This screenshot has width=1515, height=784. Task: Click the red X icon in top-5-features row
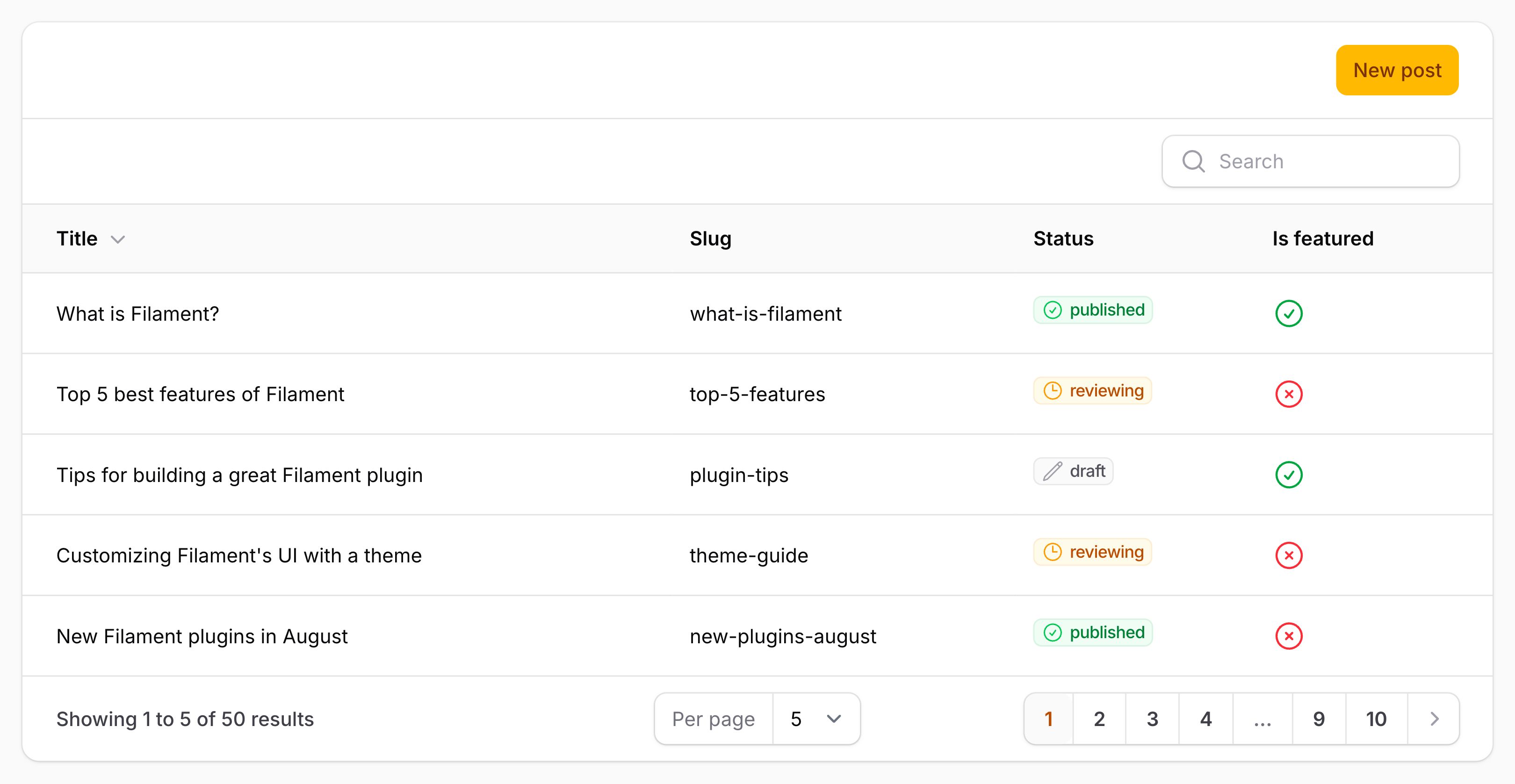click(1289, 394)
